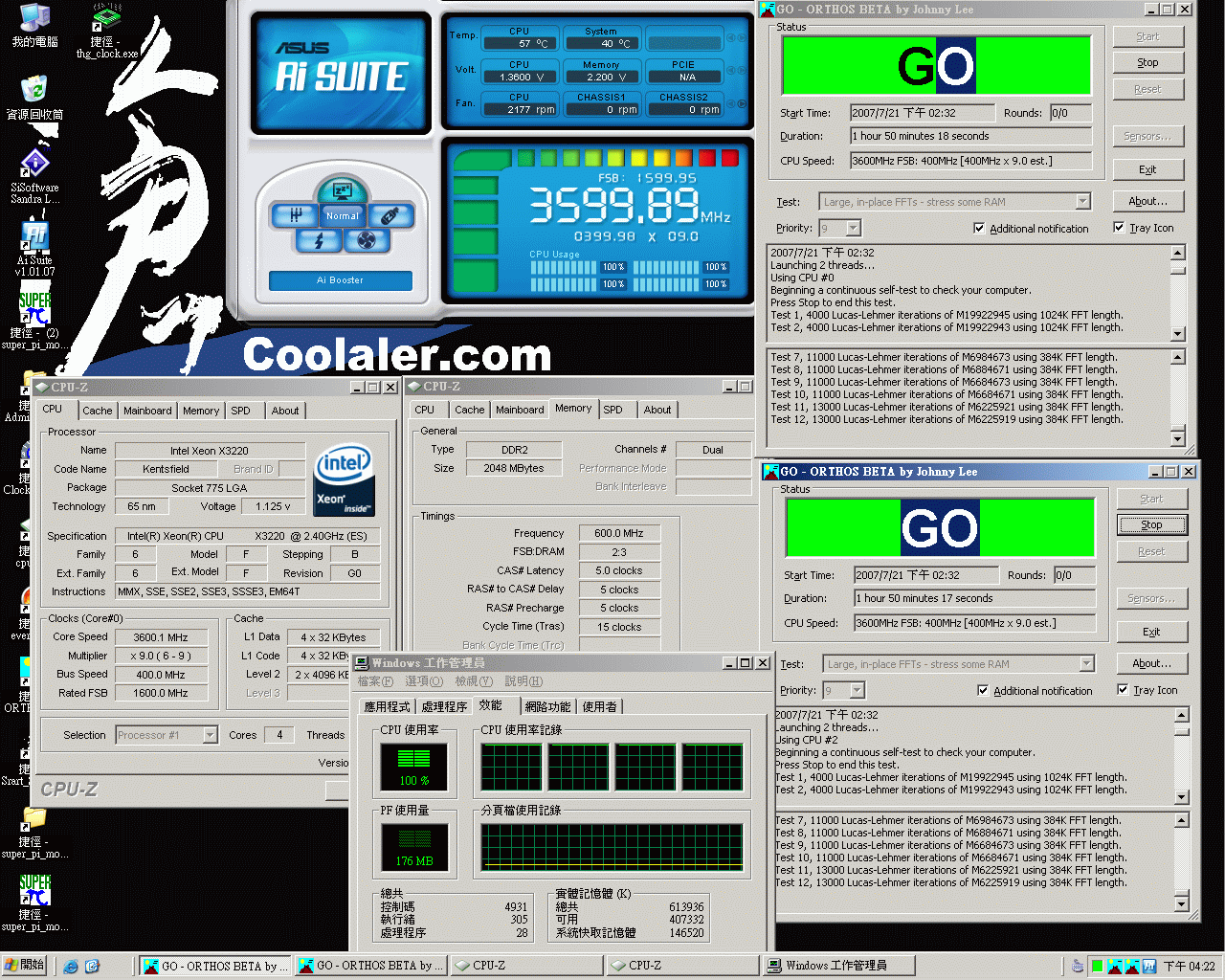Open My Computer desktop icon
The height and width of the screenshot is (980, 1225).
pyautogui.click(x=34, y=25)
